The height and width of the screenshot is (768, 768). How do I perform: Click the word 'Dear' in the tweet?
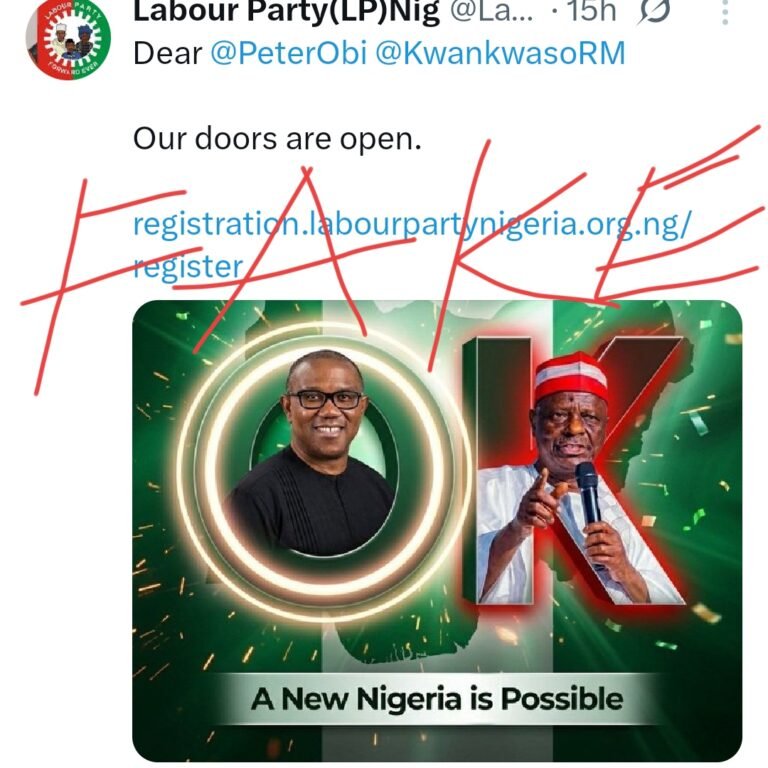pos(166,53)
